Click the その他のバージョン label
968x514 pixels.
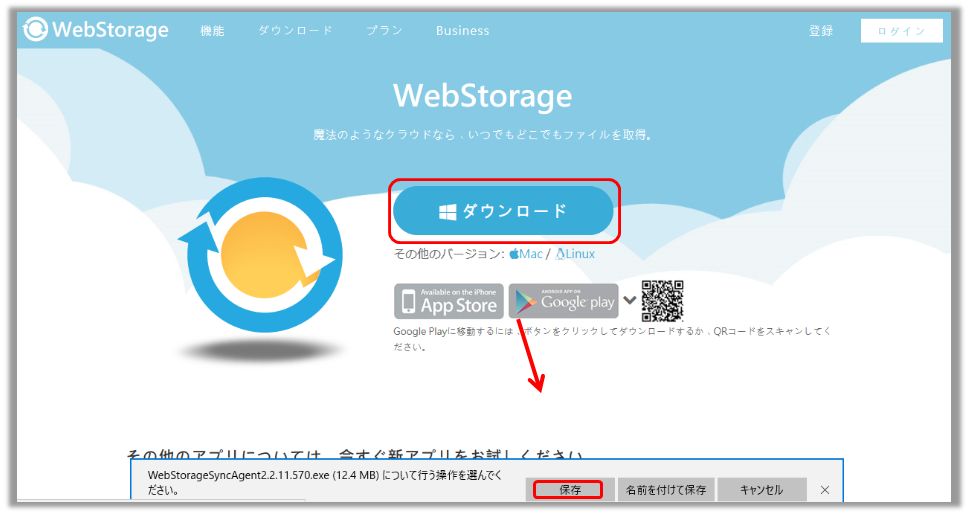tap(449, 254)
